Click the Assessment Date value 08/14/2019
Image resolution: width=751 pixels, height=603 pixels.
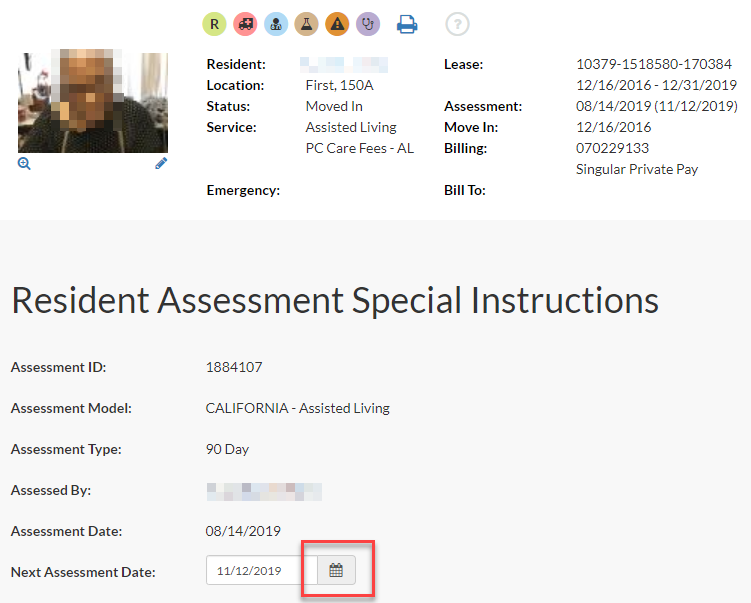[243, 531]
